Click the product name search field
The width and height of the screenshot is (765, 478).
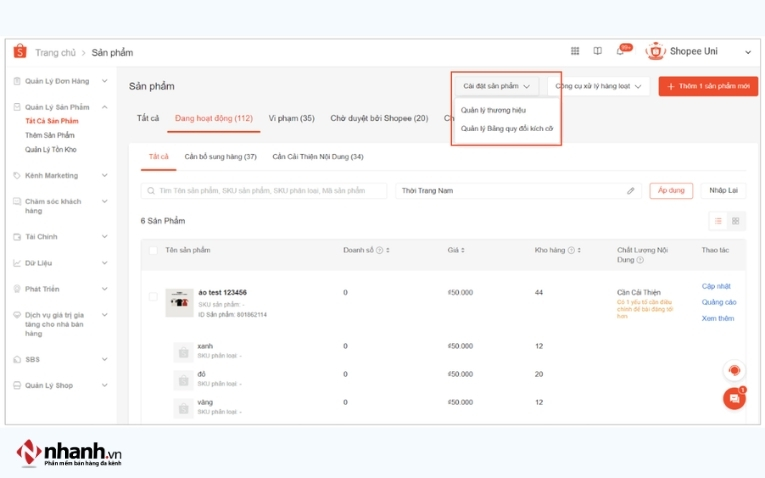tap(265, 190)
